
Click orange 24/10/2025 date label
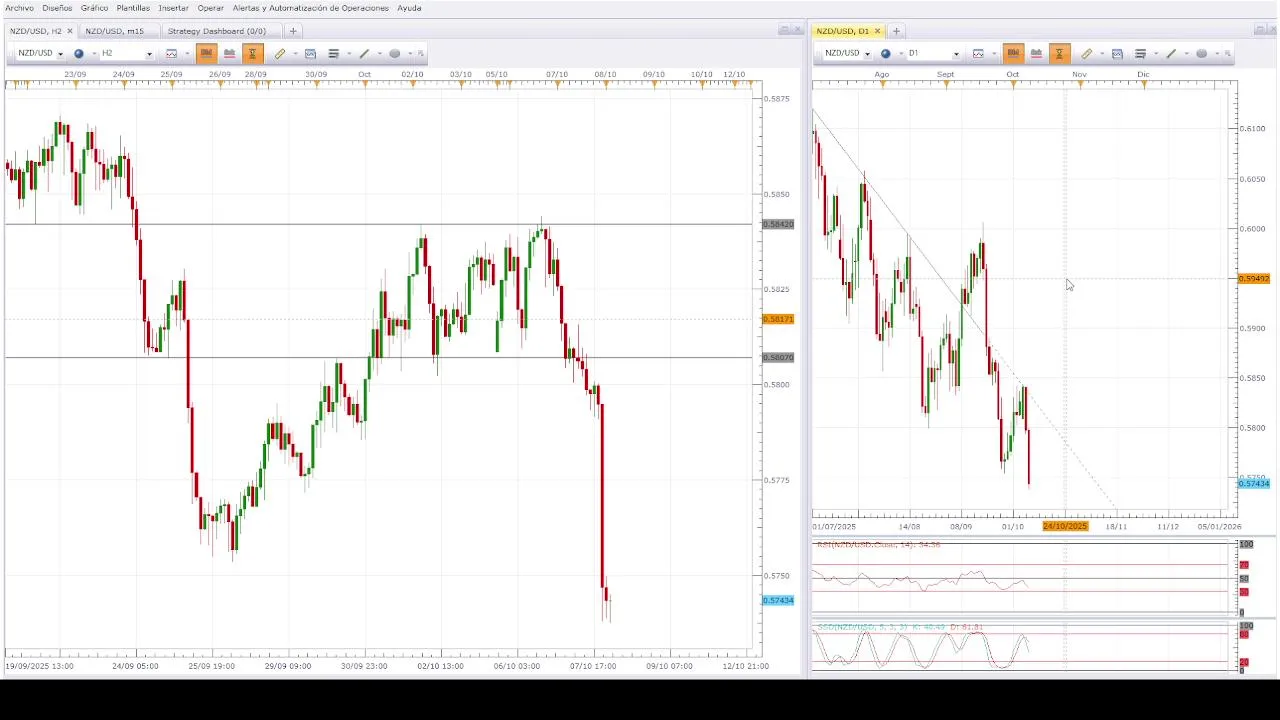pos(1065,526)
